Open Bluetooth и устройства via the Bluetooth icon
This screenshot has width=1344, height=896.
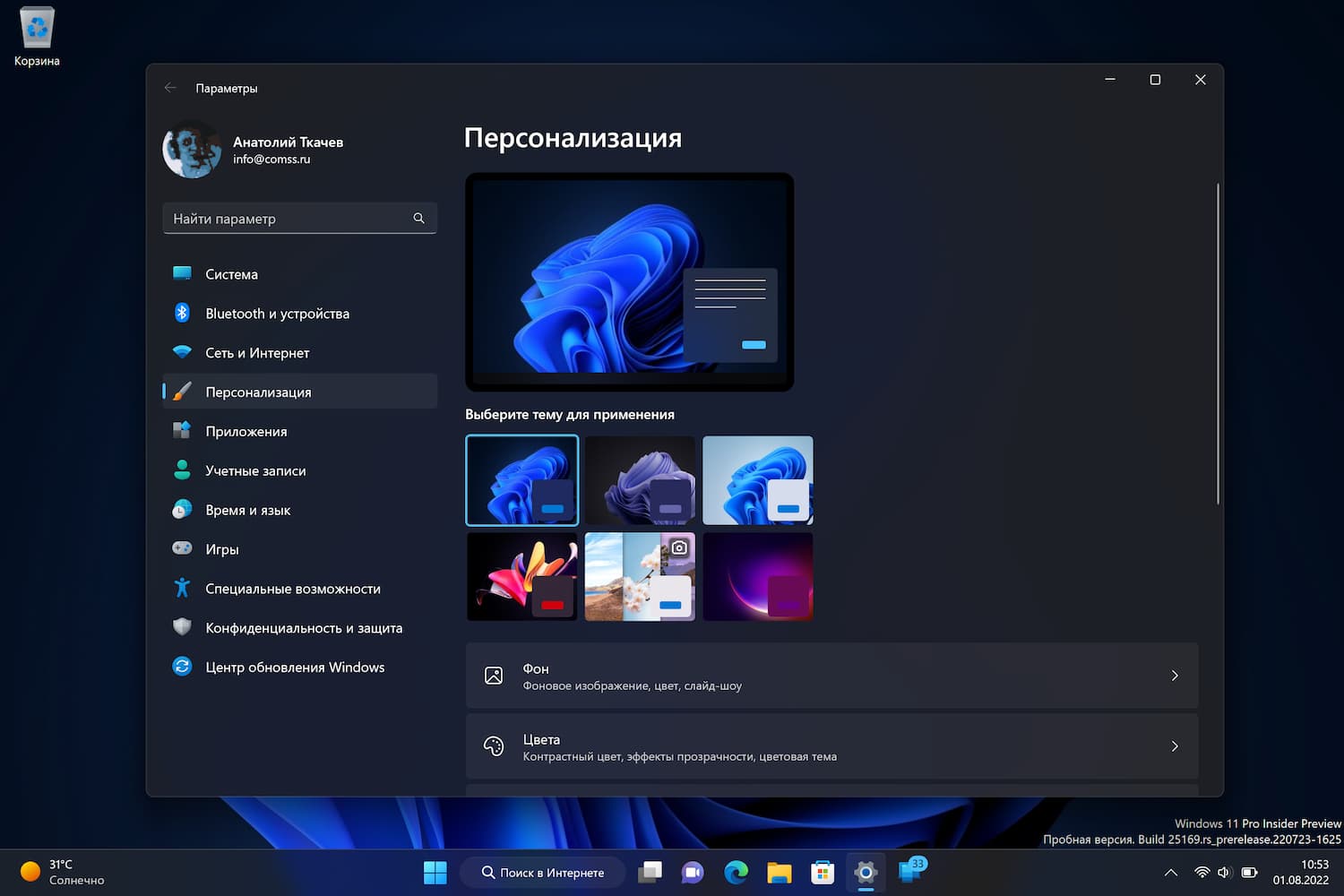point(182,313)
